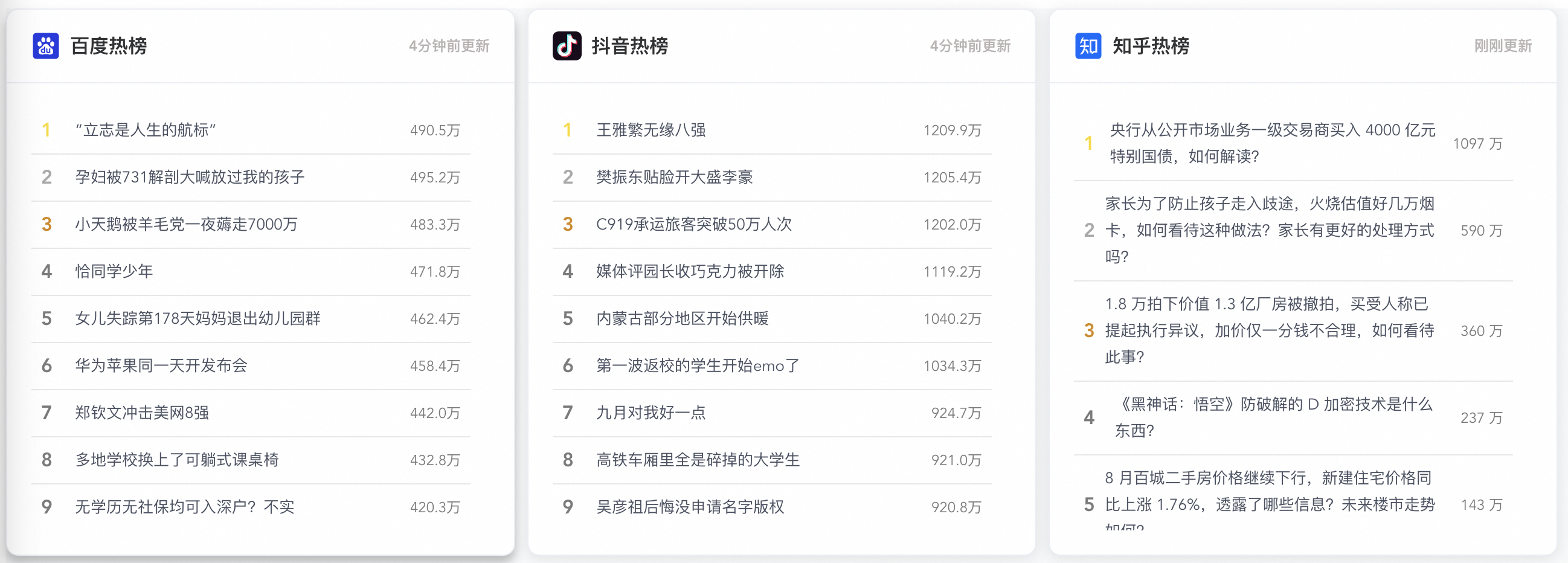This screenshot has width=1568, height=563.
Task: Open Zhihu question about 央行买入特别国债
Action: pos(1272,143)
